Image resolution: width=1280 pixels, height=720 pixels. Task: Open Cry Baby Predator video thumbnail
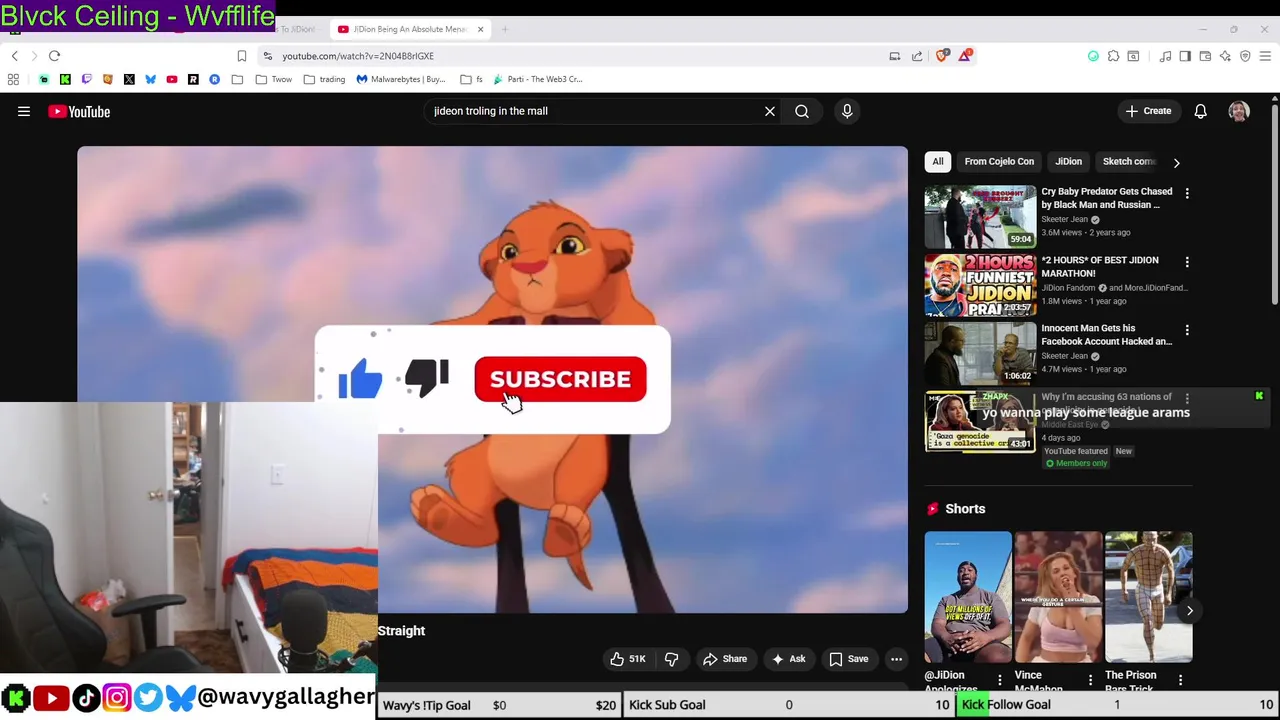pyautogui.click(x=980, y=216)
